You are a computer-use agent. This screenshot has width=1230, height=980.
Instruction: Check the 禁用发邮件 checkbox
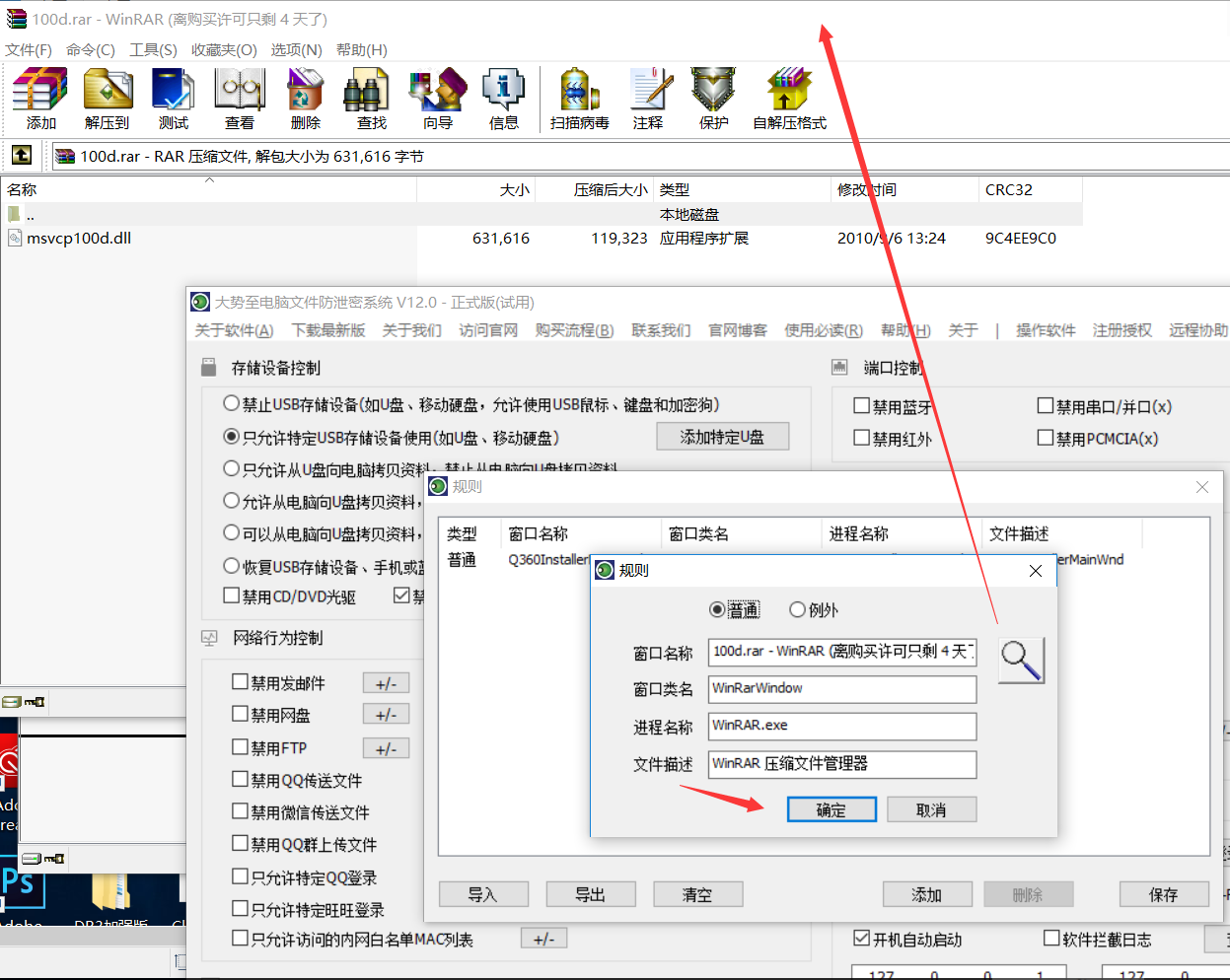pos(240,682)
